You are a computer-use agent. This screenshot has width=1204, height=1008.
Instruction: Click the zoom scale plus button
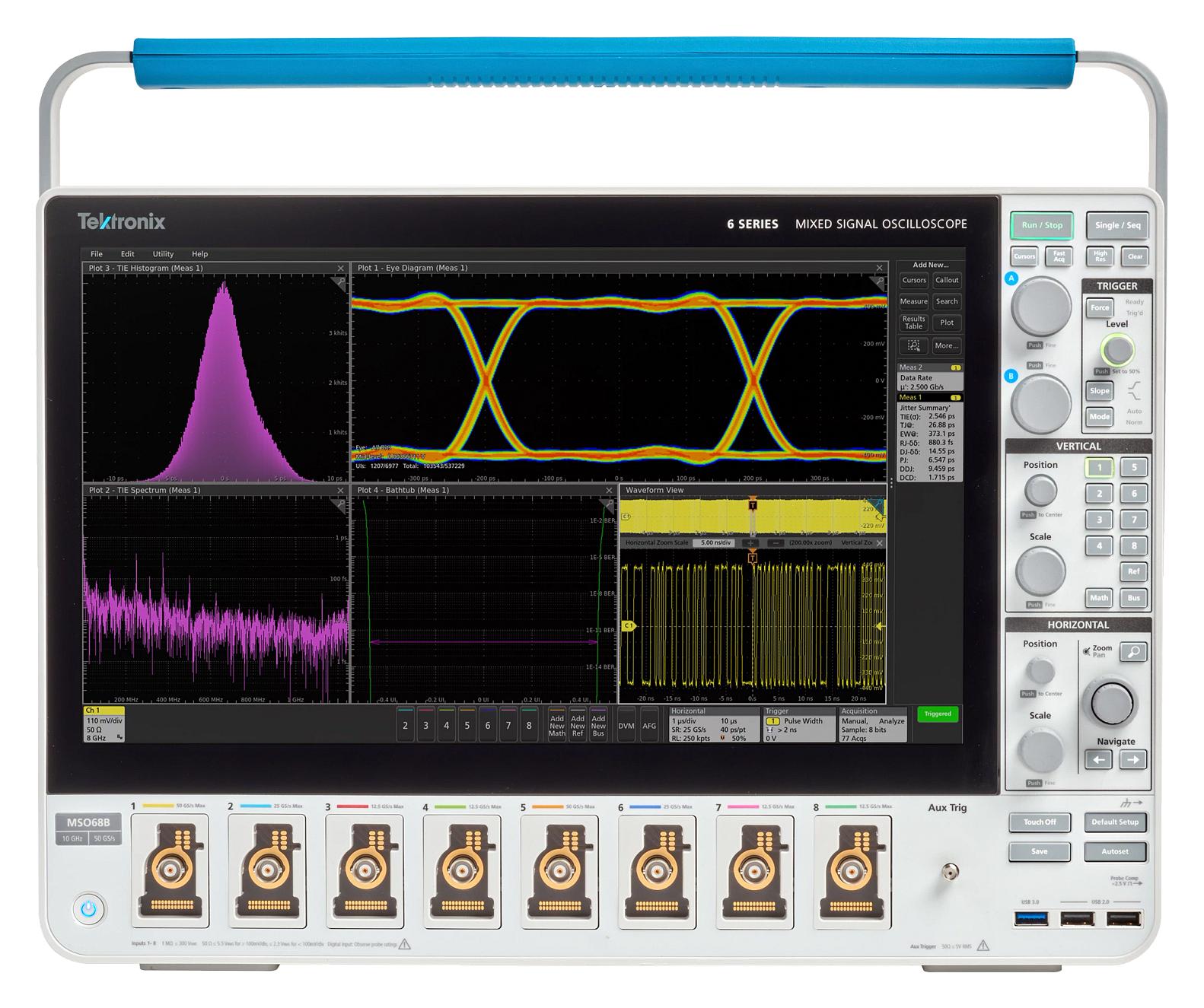tap(750, 543)
